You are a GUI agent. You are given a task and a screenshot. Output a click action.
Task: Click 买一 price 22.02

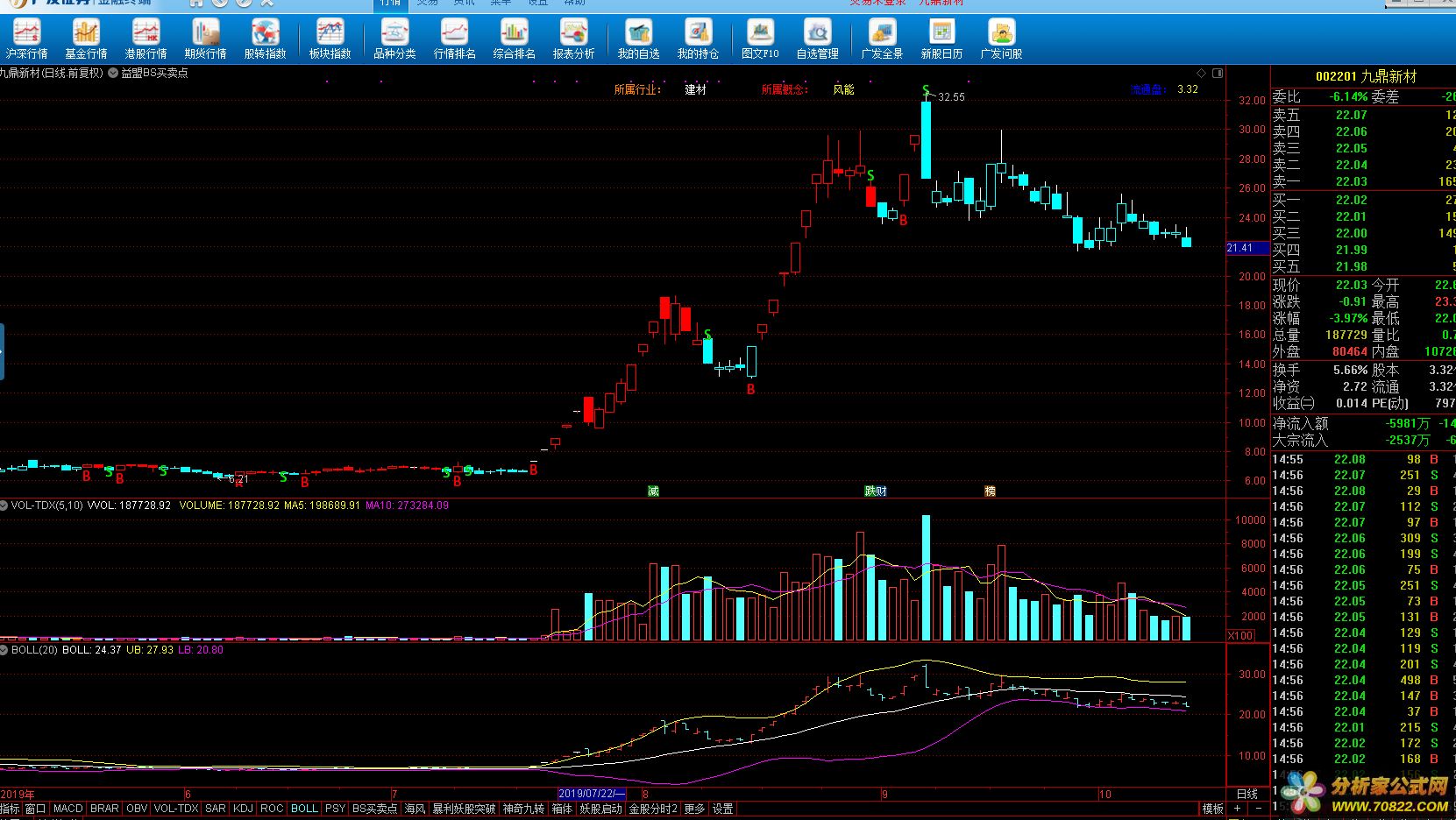click(x=1351, y=200)
